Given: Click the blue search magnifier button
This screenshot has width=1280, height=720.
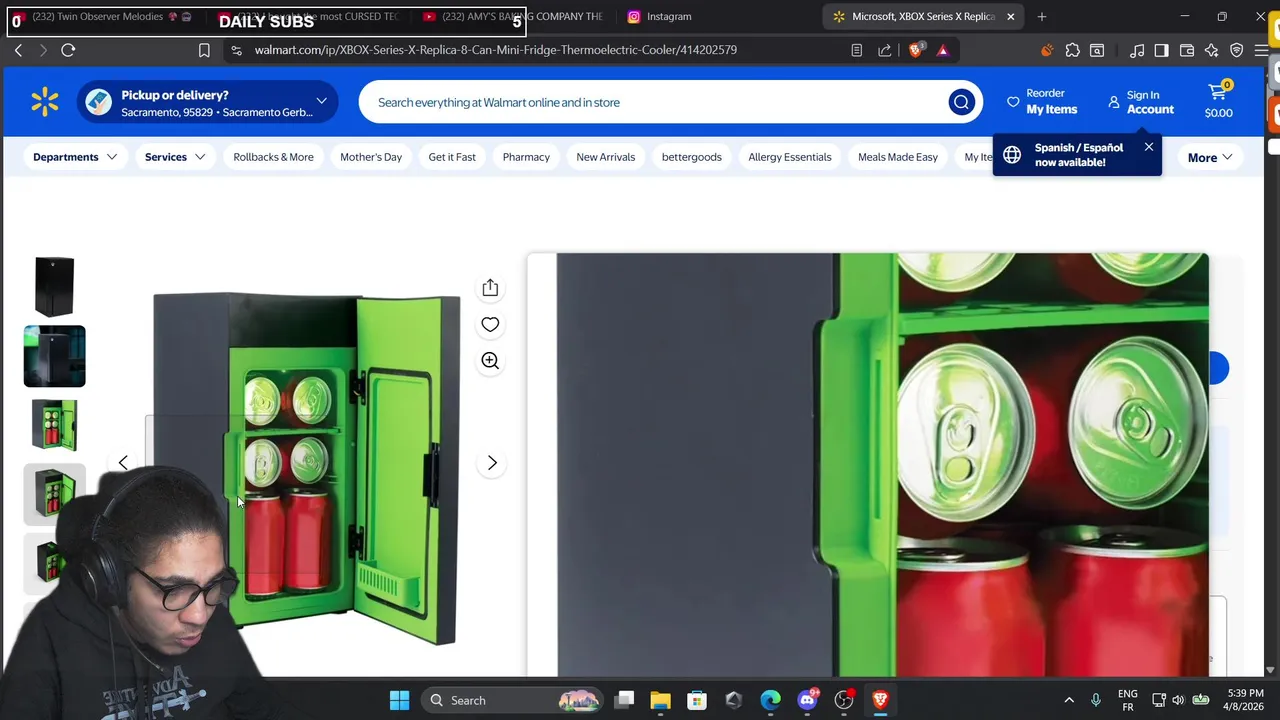Looking at the screenshot, I should coord(961,102).
